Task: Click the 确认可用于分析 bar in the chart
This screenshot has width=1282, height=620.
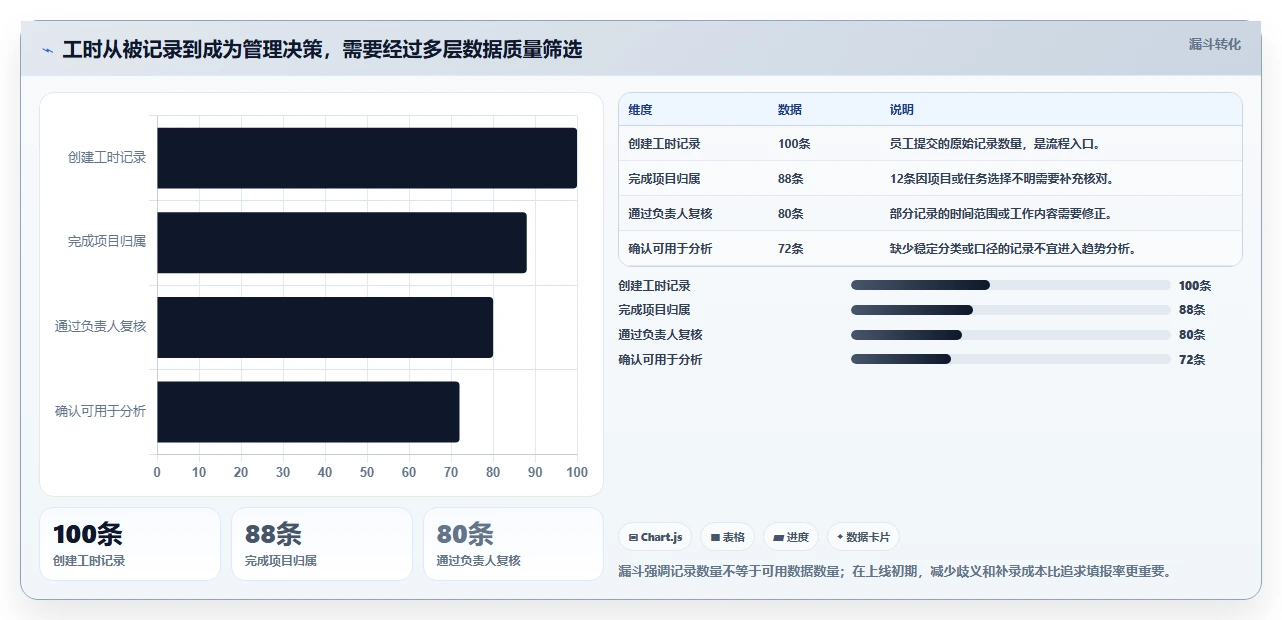Action: pyautogui.click(x=308, y=411)
